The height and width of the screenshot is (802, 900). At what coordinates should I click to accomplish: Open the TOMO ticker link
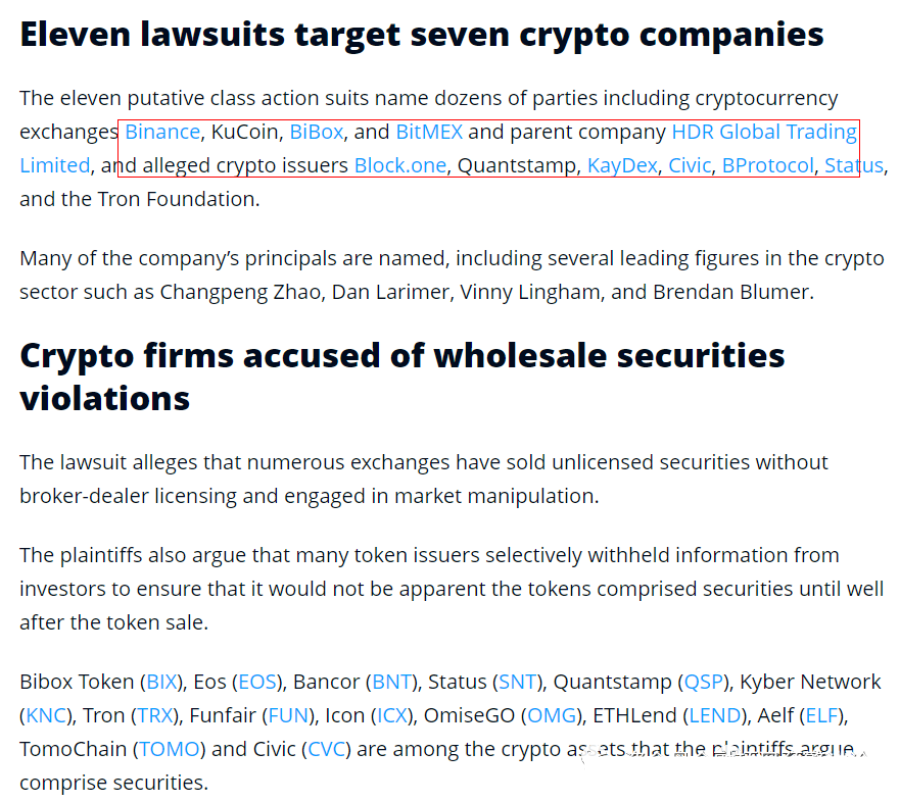169,750
